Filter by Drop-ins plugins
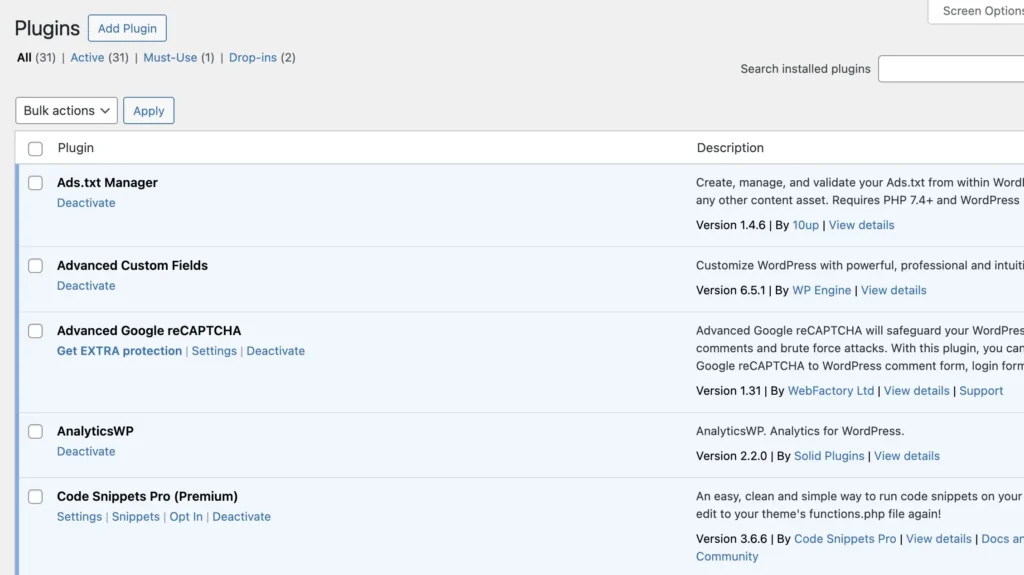This screenshot has width=1024, height=575. pyautogui.click(x=253, y=58)
